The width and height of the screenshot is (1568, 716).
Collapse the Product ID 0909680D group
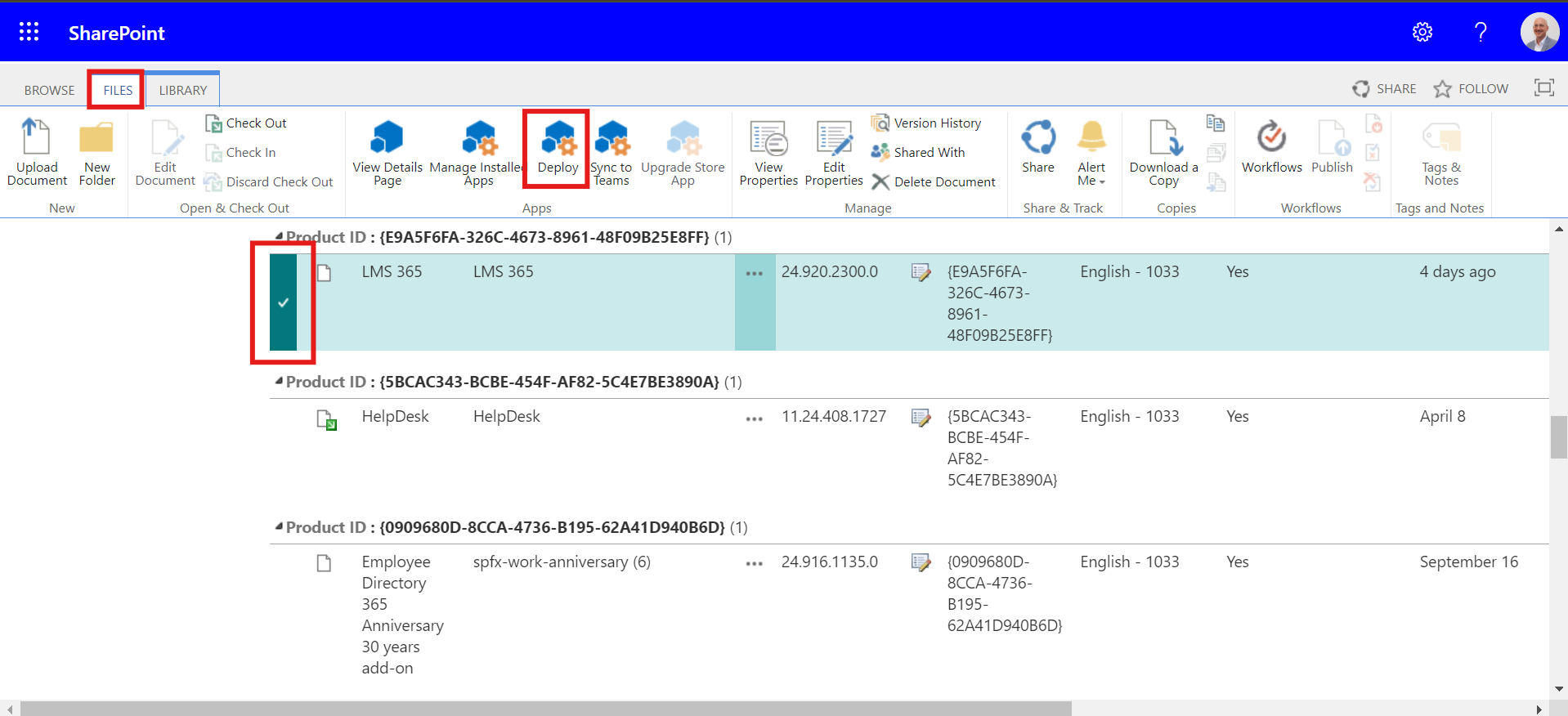(280, 526)
